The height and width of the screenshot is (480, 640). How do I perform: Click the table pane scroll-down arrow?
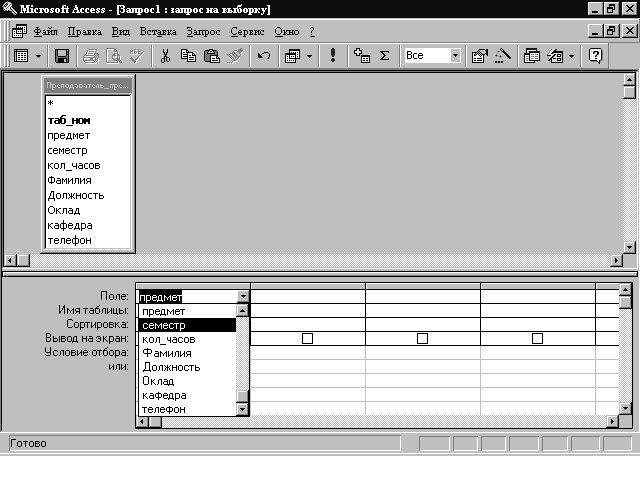pos(629,247)
